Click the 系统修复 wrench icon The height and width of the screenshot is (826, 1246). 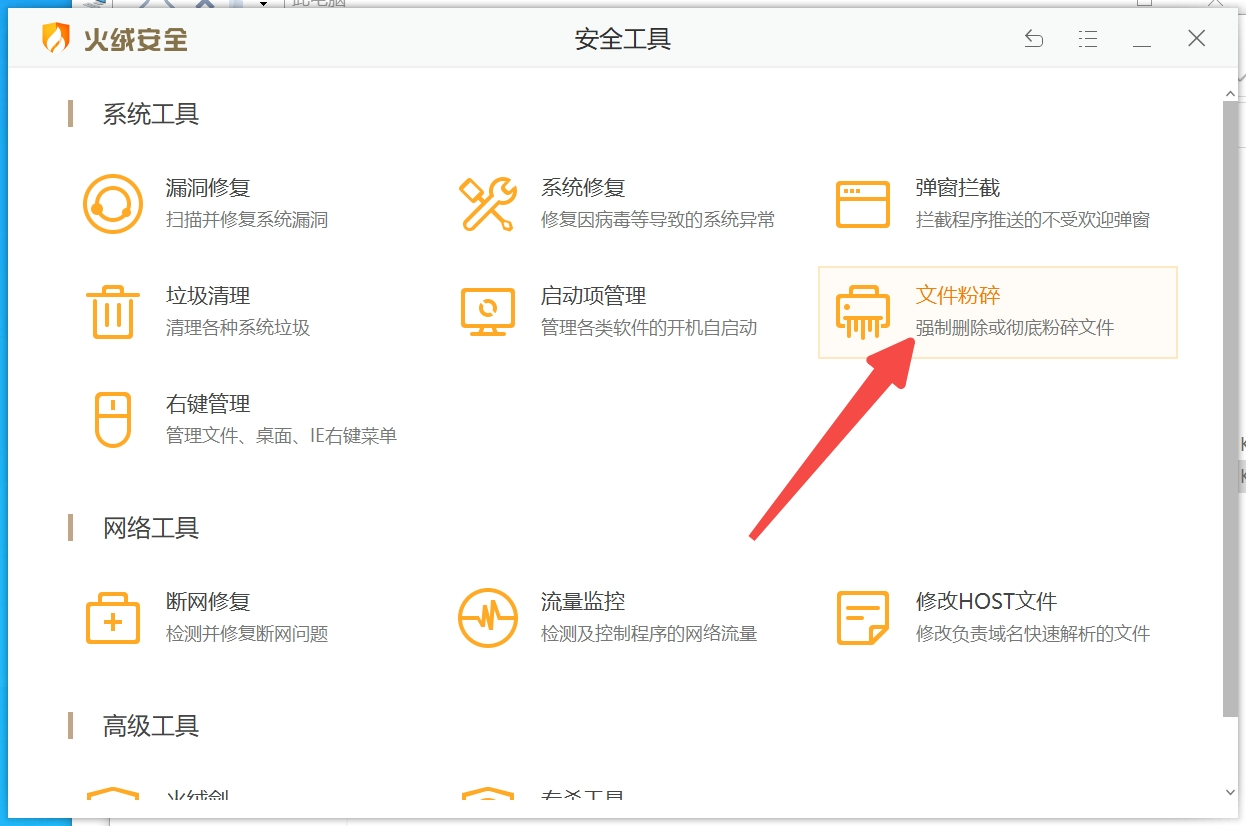coord(487,204)
